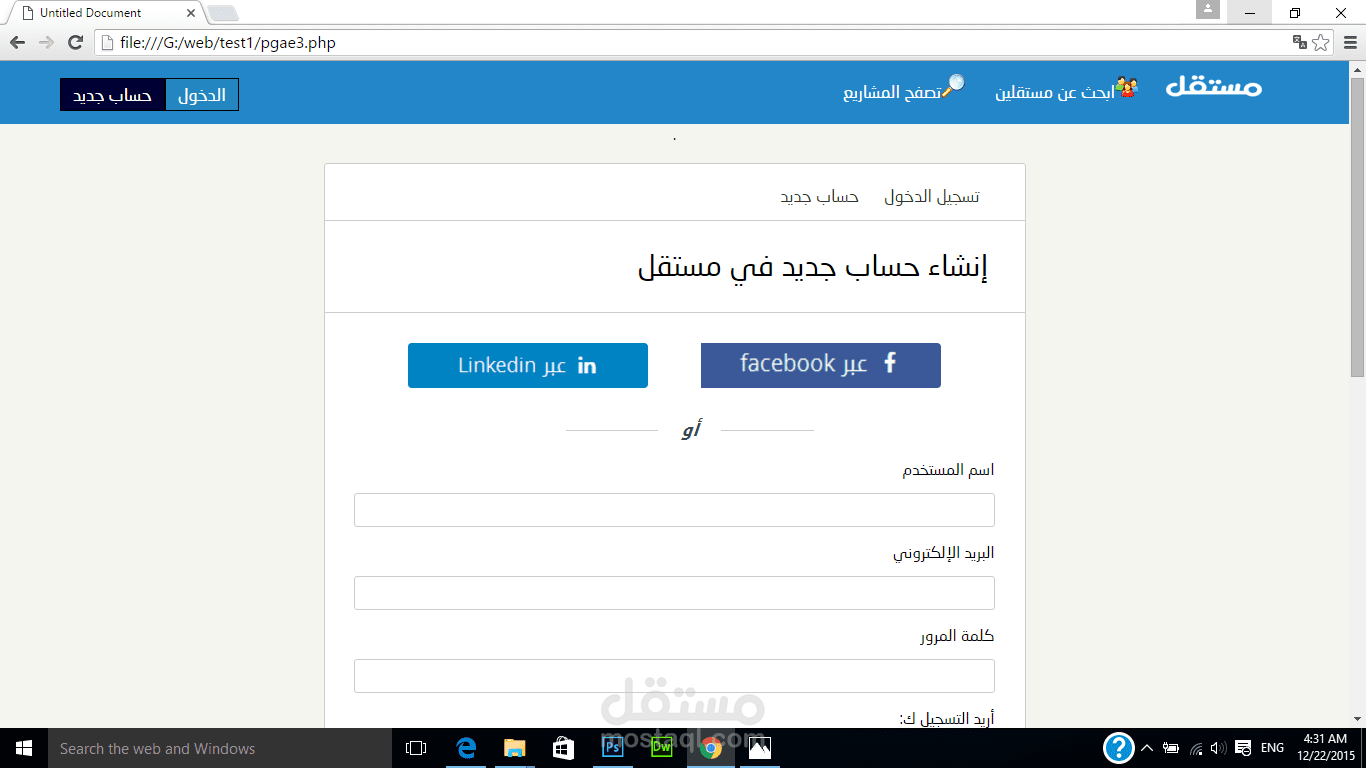Launch Microsoft Edge from the taskbar
The image size is (1366, 768).
(x=466, y=748)
